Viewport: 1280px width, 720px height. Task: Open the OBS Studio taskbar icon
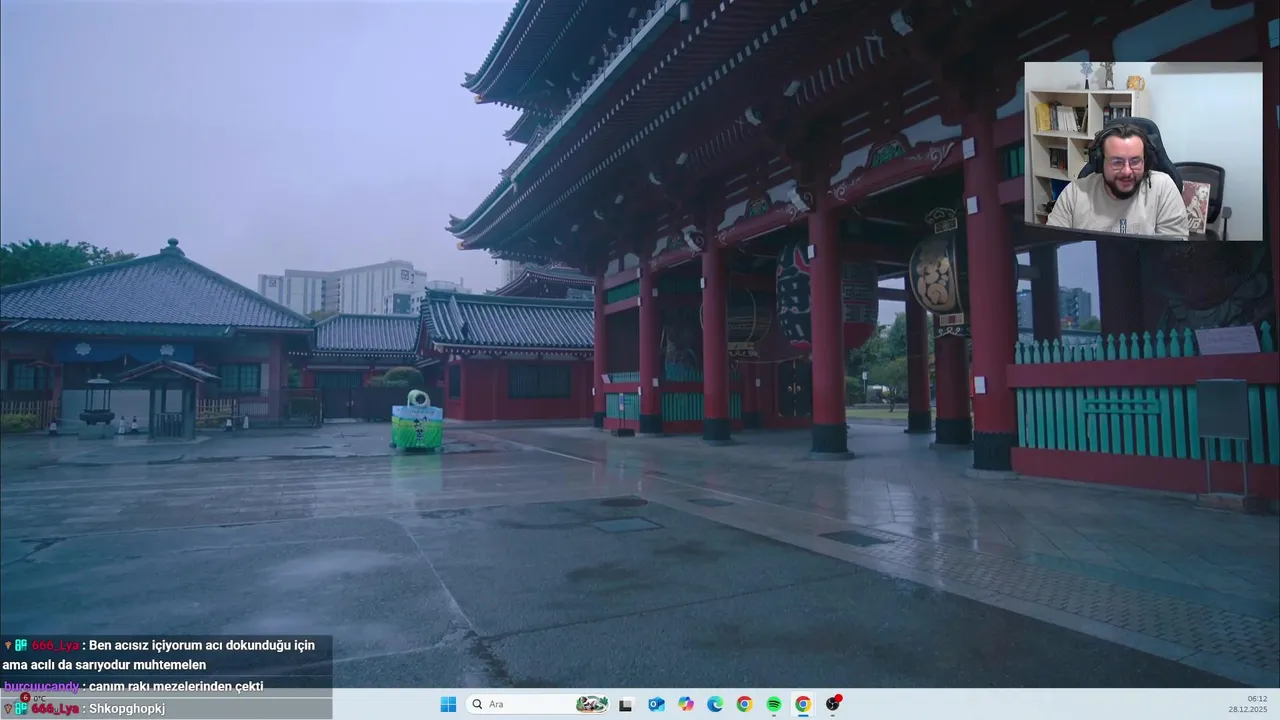pyautogui.click(x=833, y=704)
